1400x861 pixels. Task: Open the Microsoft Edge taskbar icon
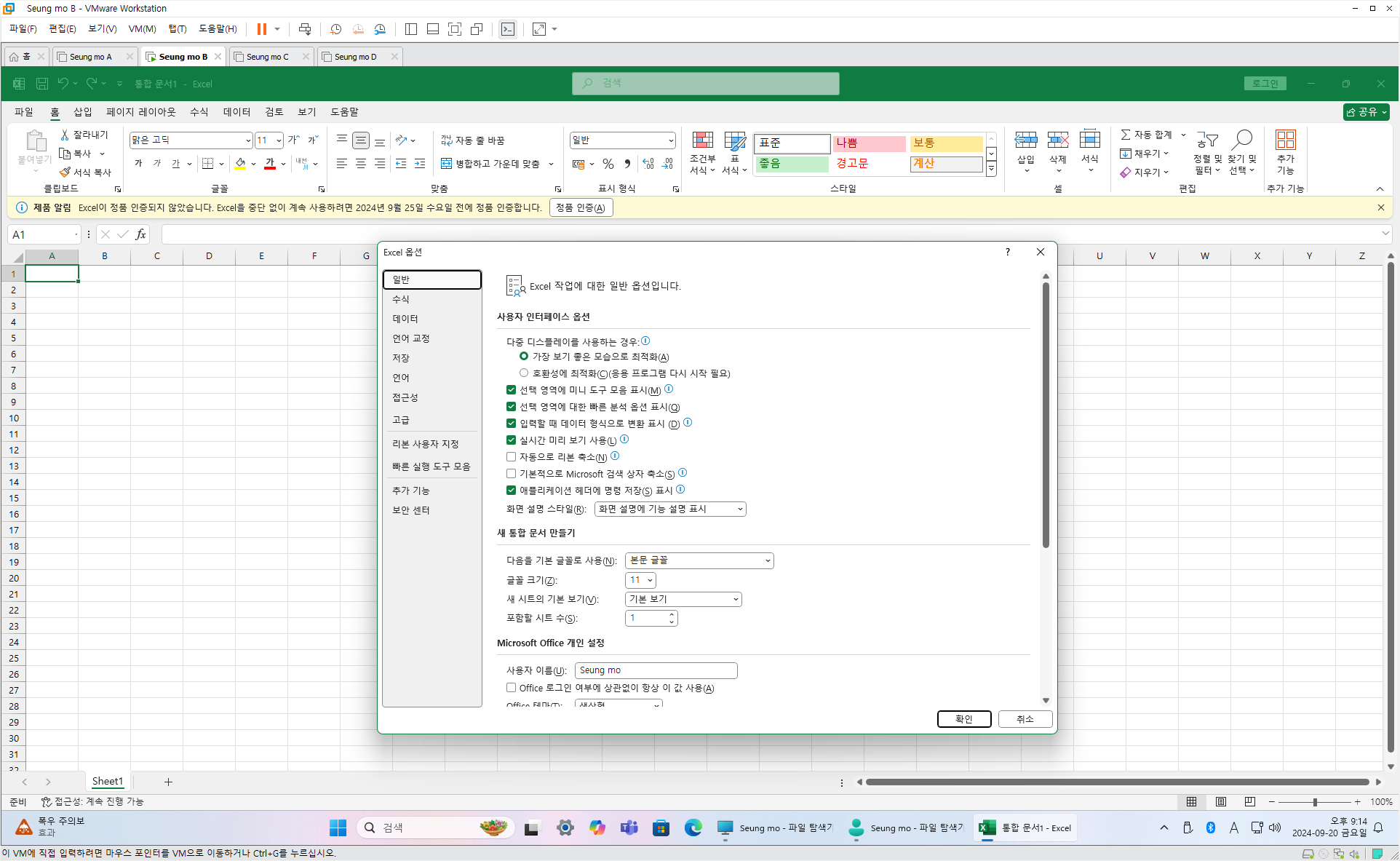(693, 828)
